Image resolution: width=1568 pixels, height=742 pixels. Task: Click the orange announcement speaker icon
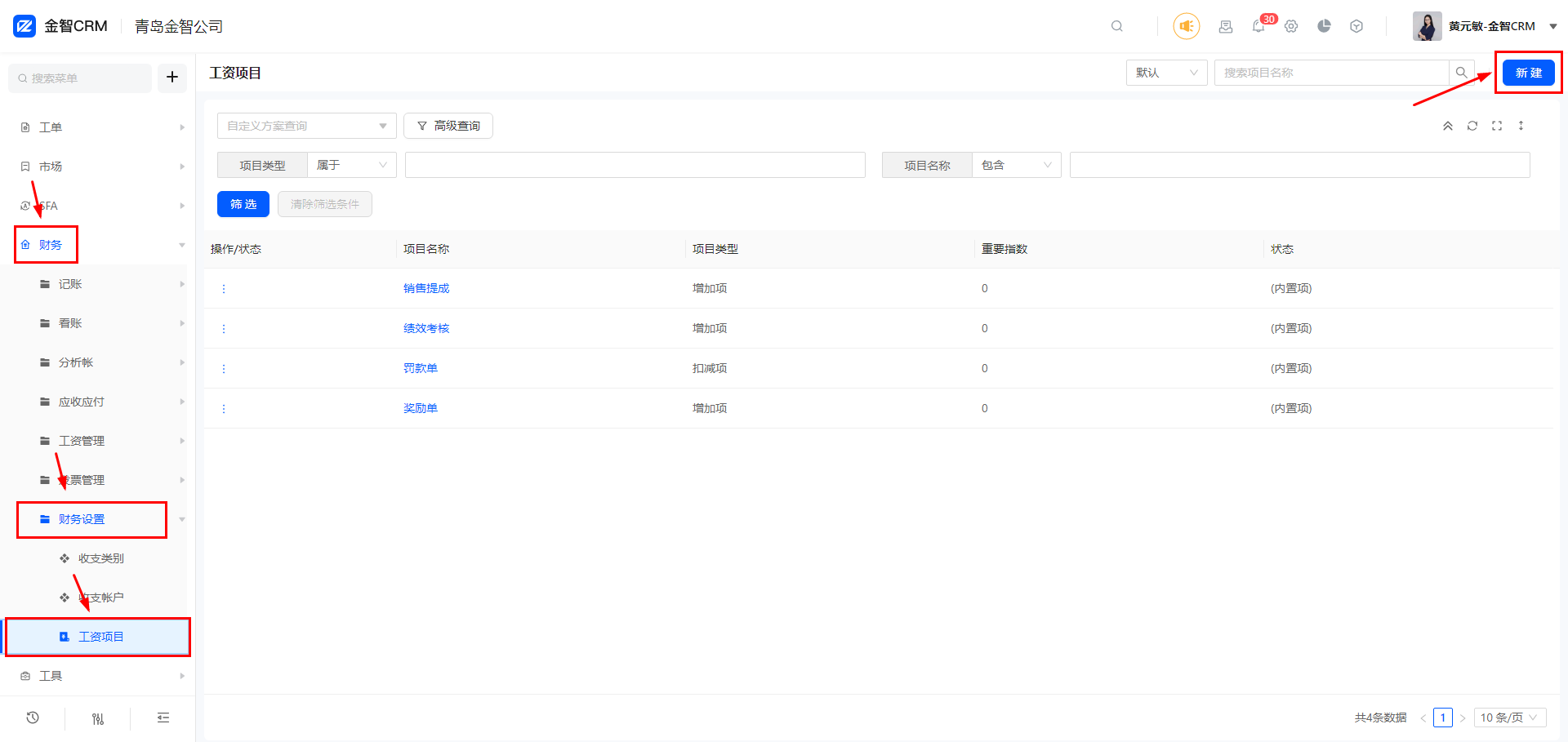(x=1187, y=26)
